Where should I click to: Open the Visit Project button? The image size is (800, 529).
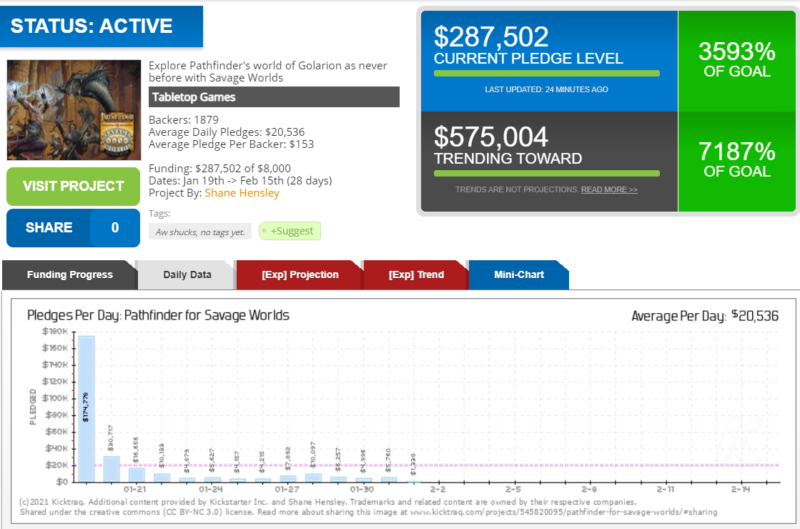point(73,186)
